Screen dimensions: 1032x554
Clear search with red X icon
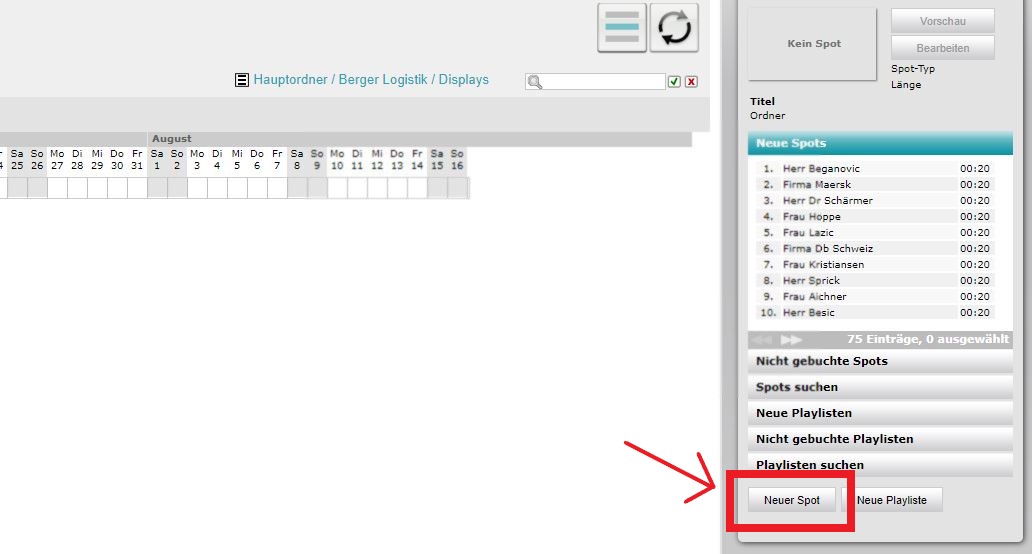coord(691,82)
